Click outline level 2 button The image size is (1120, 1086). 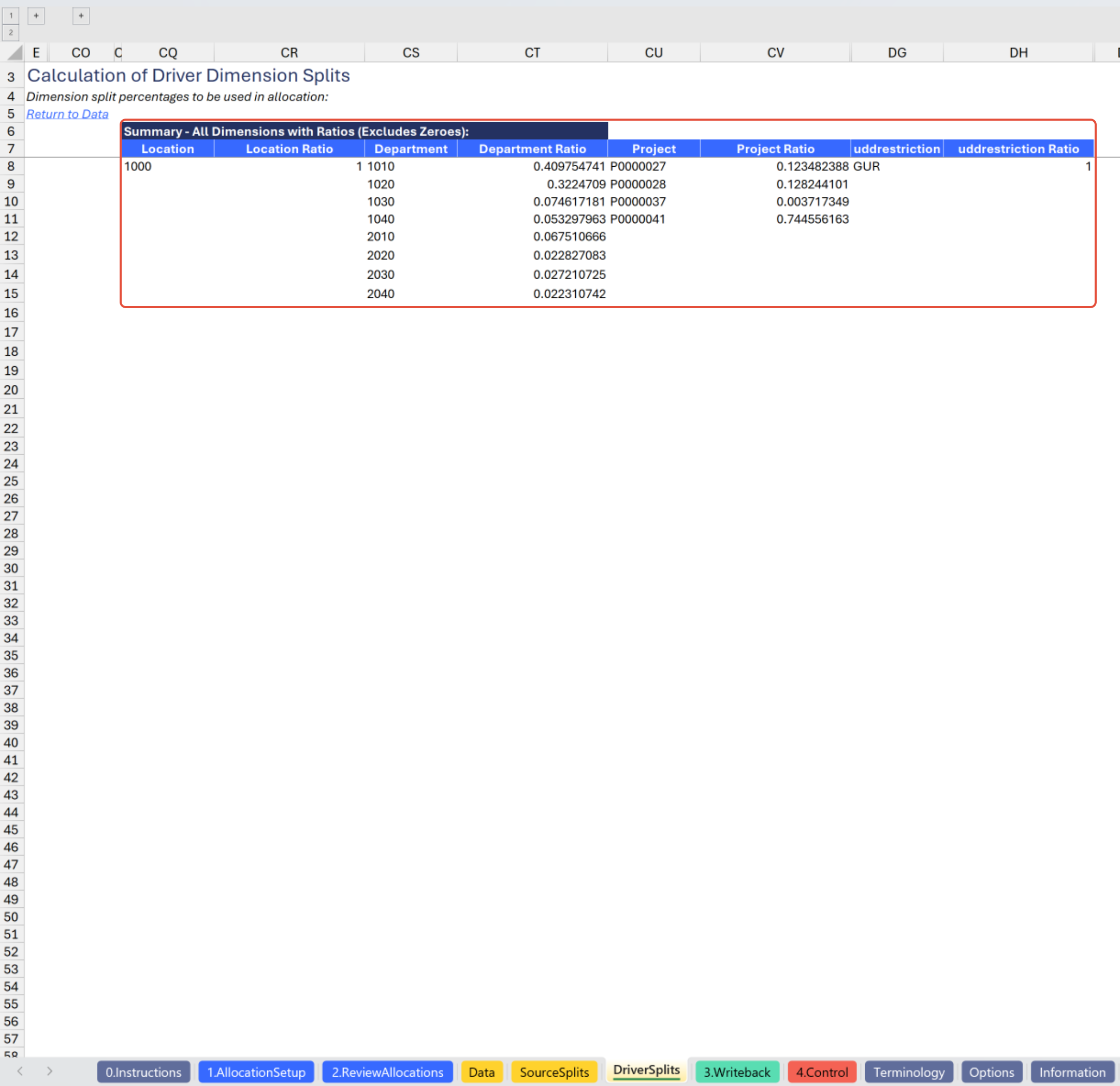coord(11,33)
